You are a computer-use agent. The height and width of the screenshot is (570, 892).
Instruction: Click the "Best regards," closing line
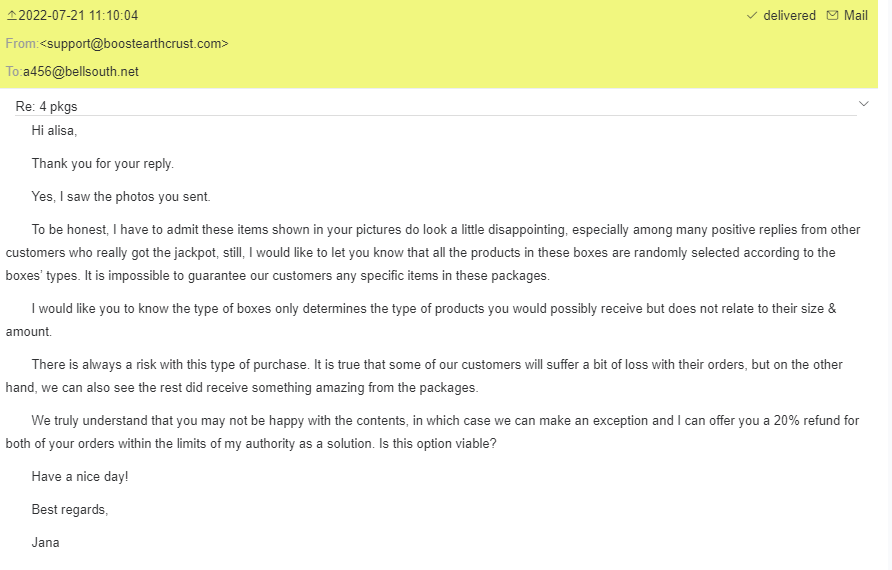(69, 510)
